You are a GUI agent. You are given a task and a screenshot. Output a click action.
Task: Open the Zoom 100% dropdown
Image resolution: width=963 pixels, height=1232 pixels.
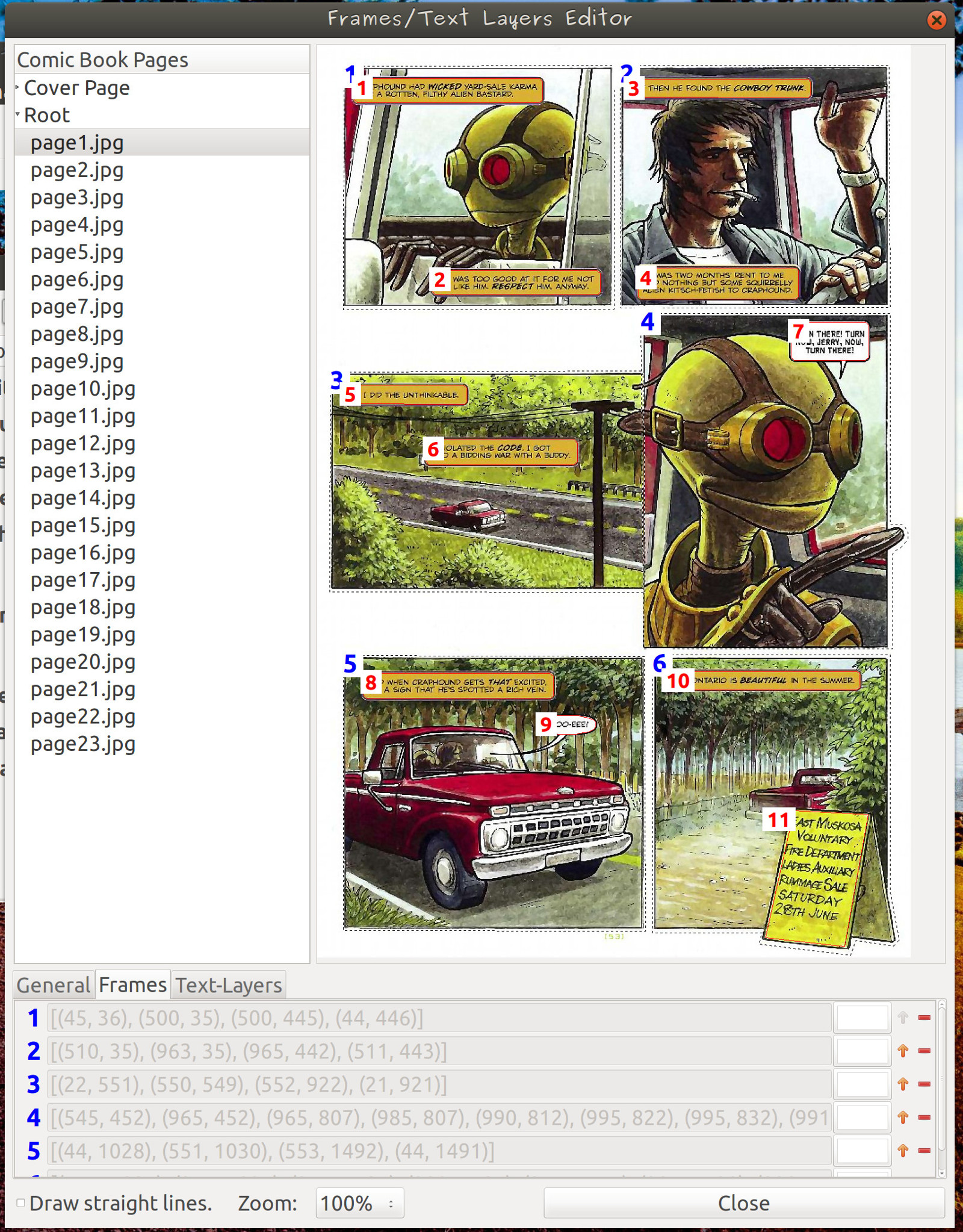click(x=359, y=1203)
